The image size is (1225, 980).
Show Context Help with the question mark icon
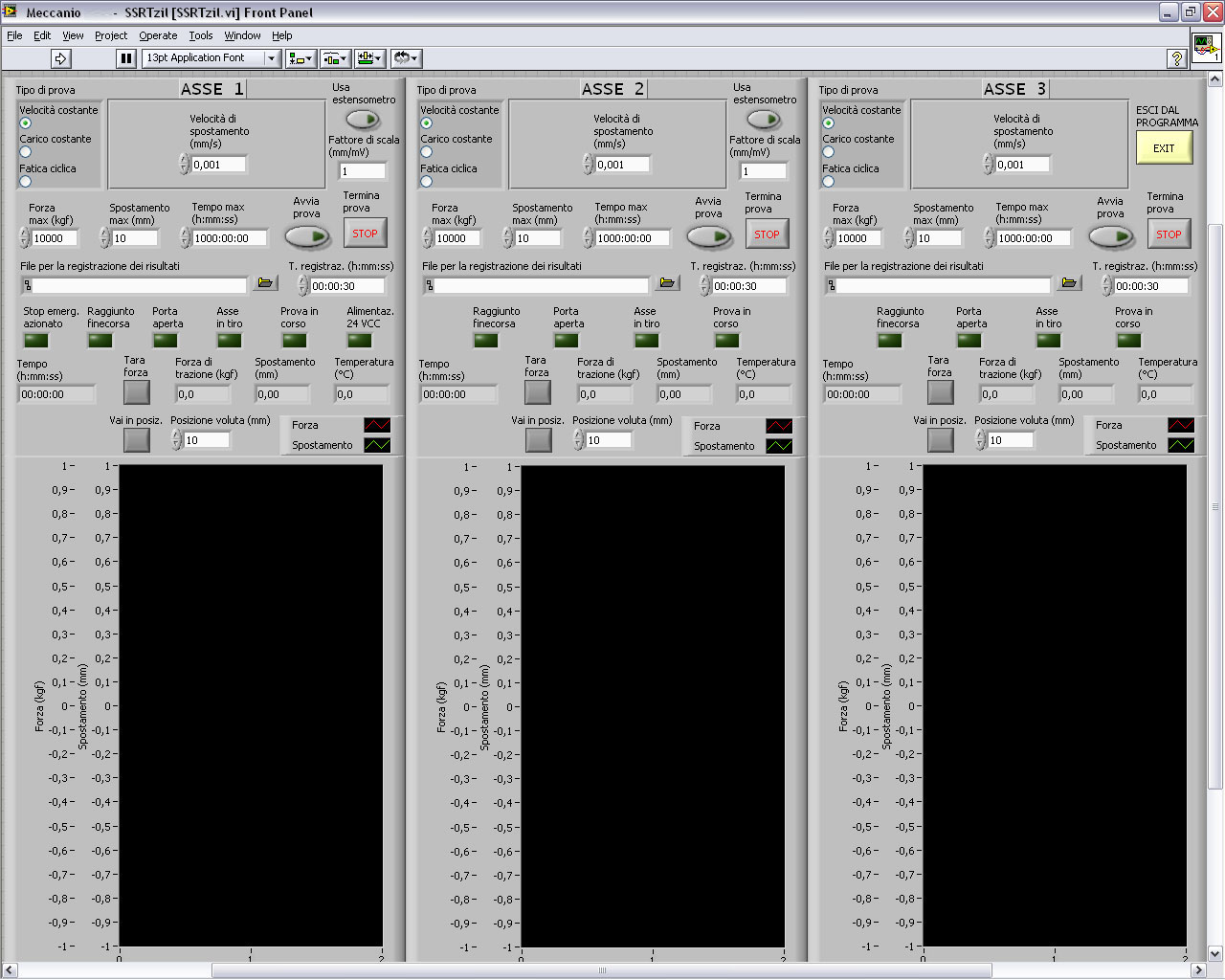tap(1176, 58)
